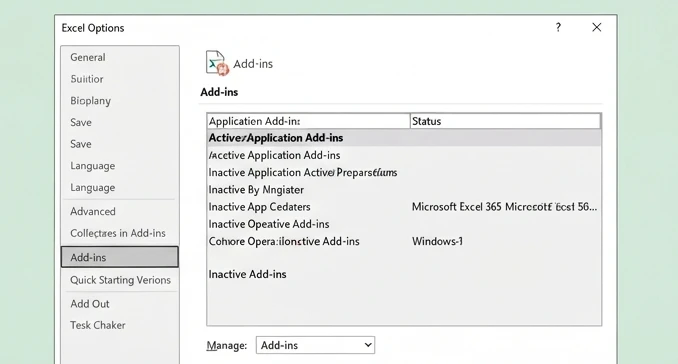Go to the Advanced options category
The image size is (678, 364).
click(x=93, y=211)
